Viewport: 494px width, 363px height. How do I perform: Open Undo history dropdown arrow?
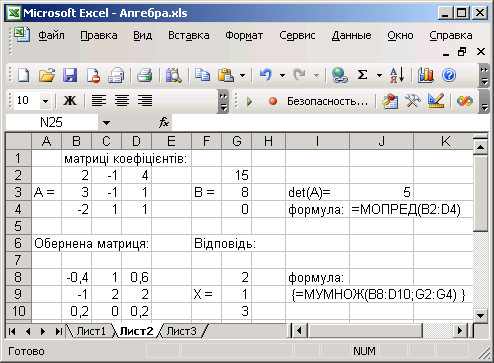[x=282, y=75]
